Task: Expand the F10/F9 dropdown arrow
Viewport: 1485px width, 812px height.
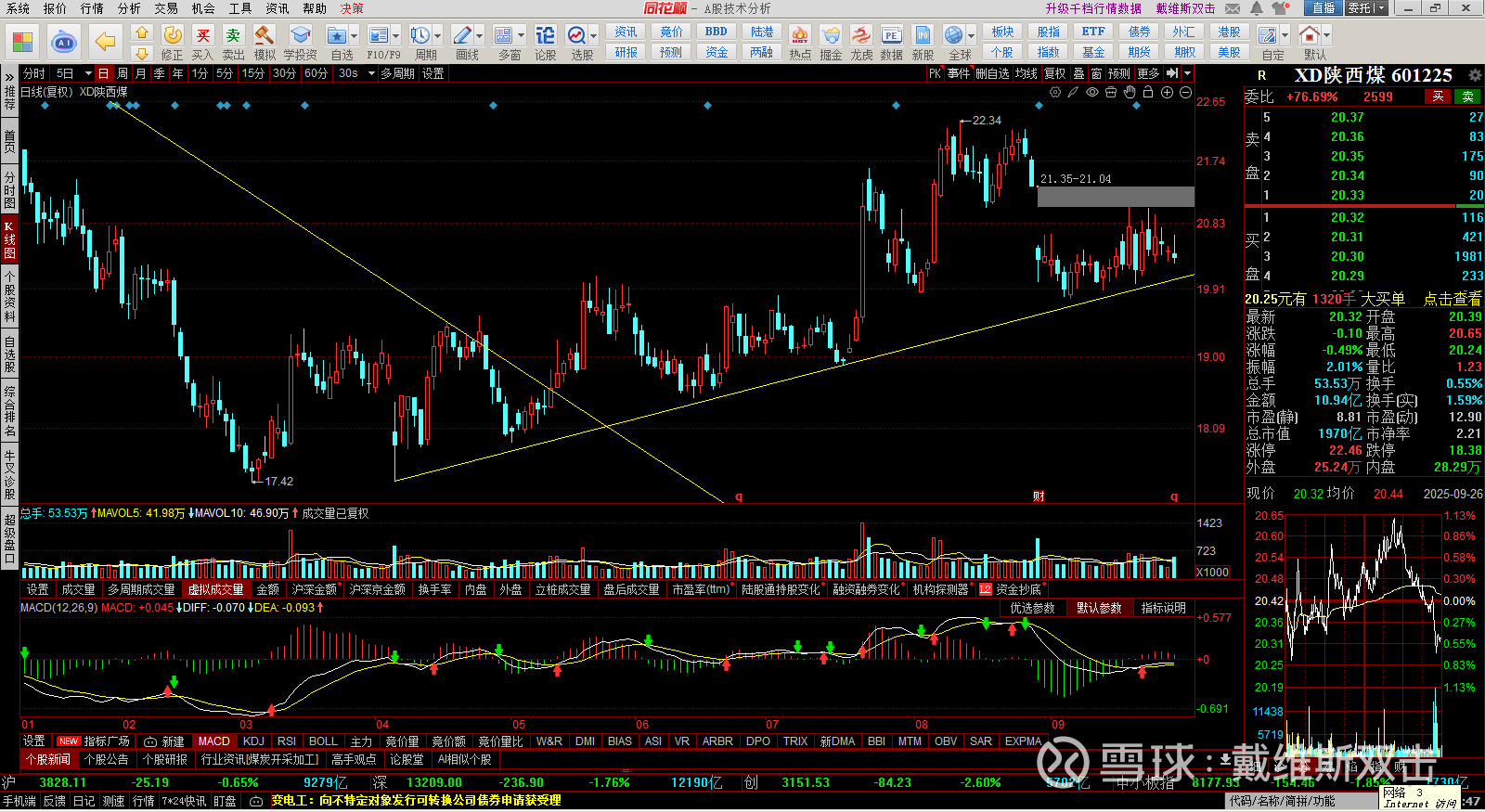Action: click(x=395, y=36)
